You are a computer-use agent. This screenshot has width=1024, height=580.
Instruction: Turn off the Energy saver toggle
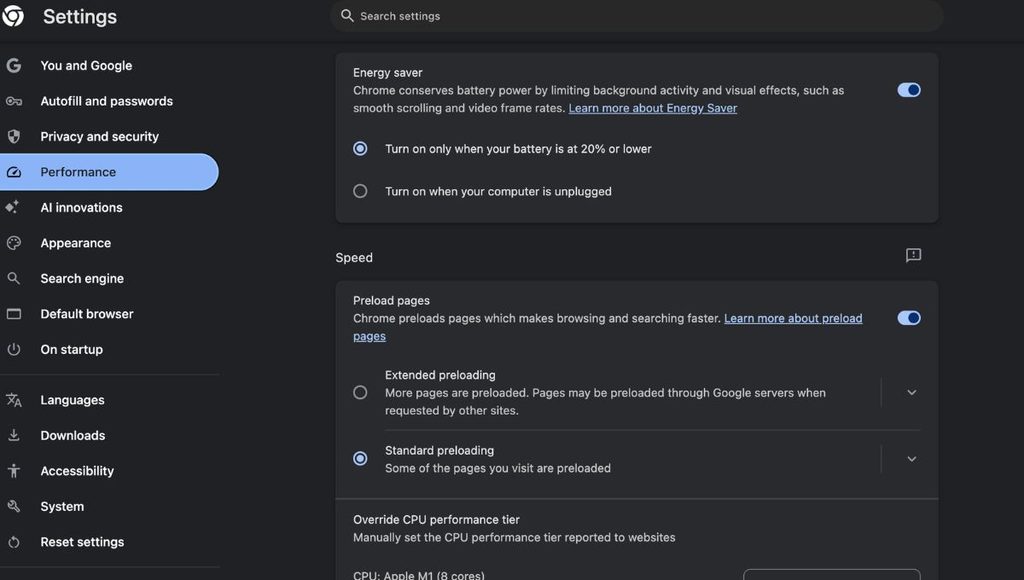click(908, 90)
